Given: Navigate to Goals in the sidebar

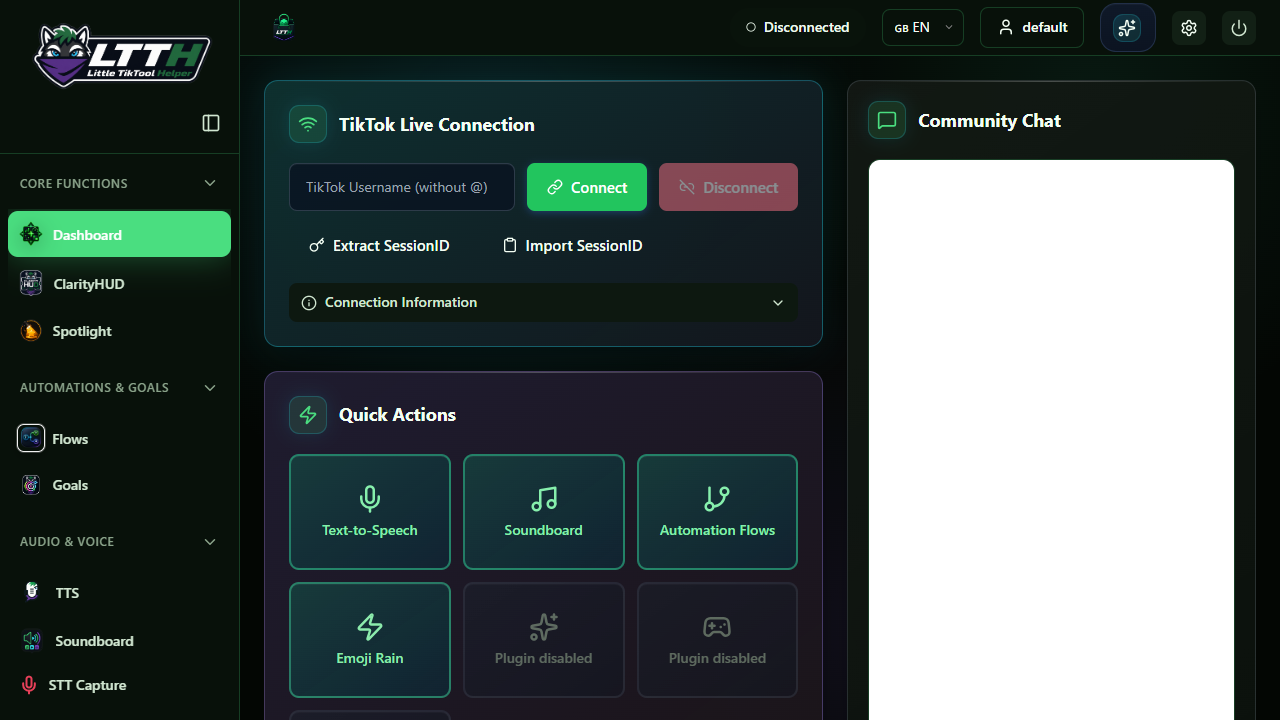Looking at the screenshot, I should point(119,485).
